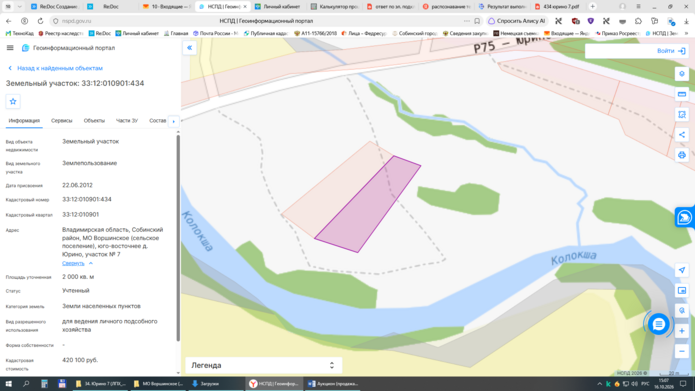Viewport: 695px width, 391px height.
Task: Expand the Легенда dropdown
Action: pyautogui.click(x=263, y=365)
